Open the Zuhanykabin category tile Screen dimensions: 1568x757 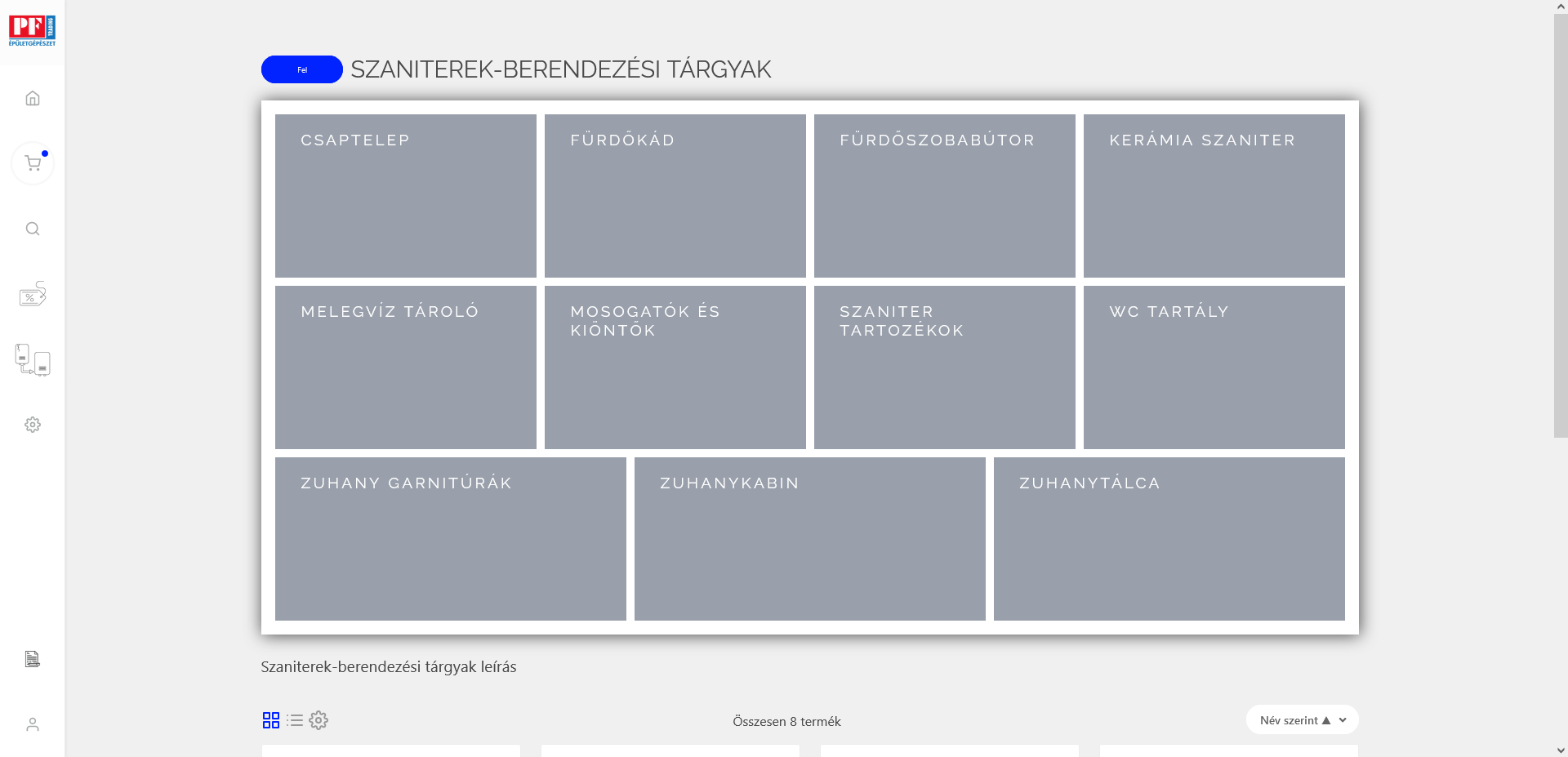[x=810, y=539]
